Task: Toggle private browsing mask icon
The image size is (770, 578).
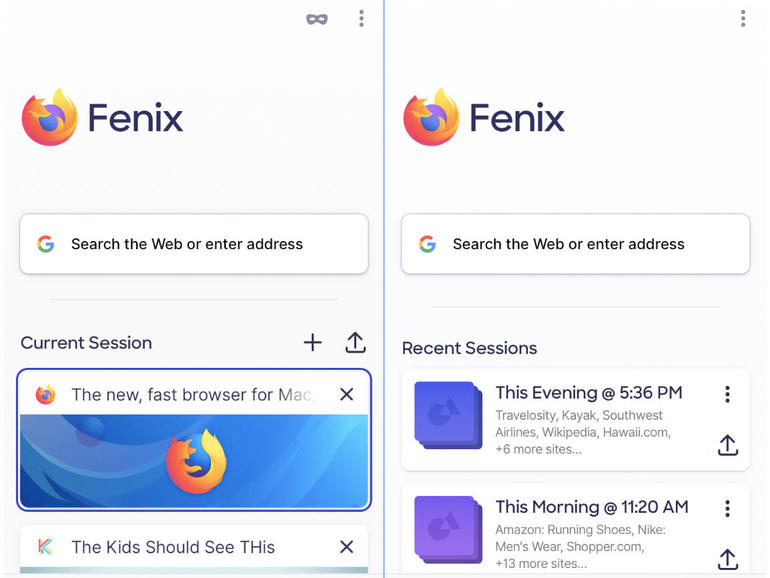Action: [x=317, y=19]
